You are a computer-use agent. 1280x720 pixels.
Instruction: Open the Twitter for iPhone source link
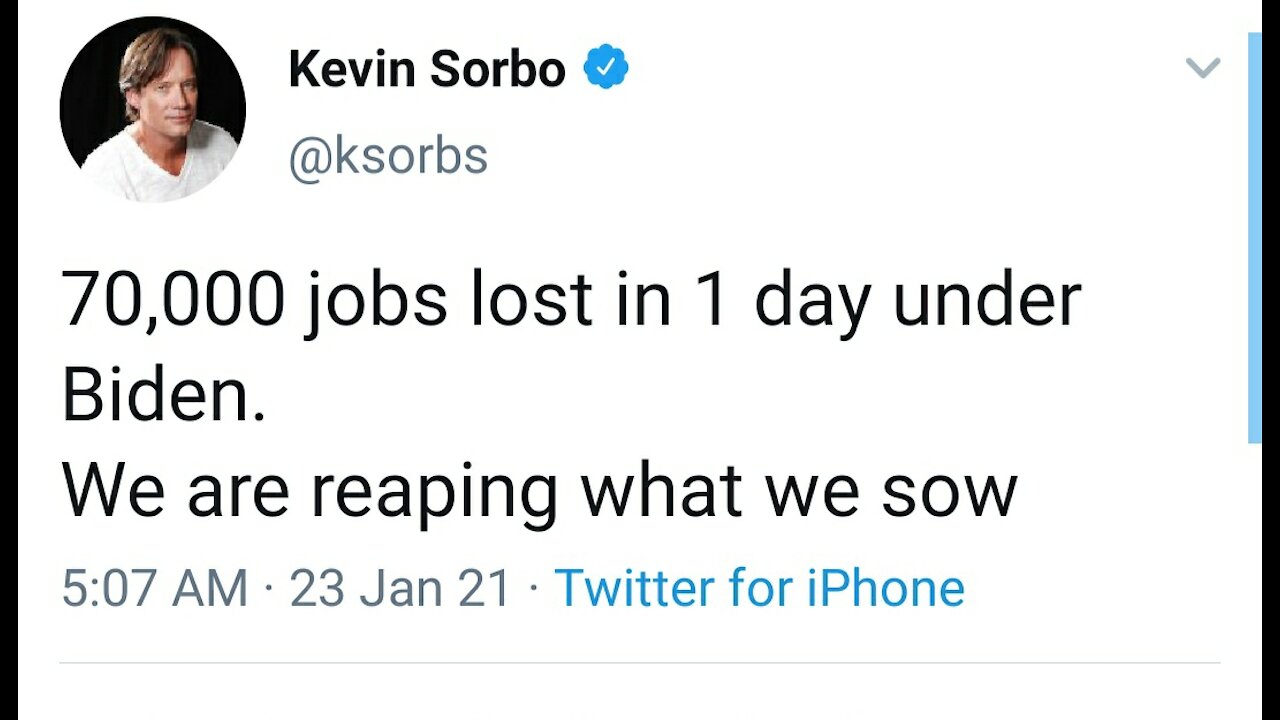click(759, 587)
